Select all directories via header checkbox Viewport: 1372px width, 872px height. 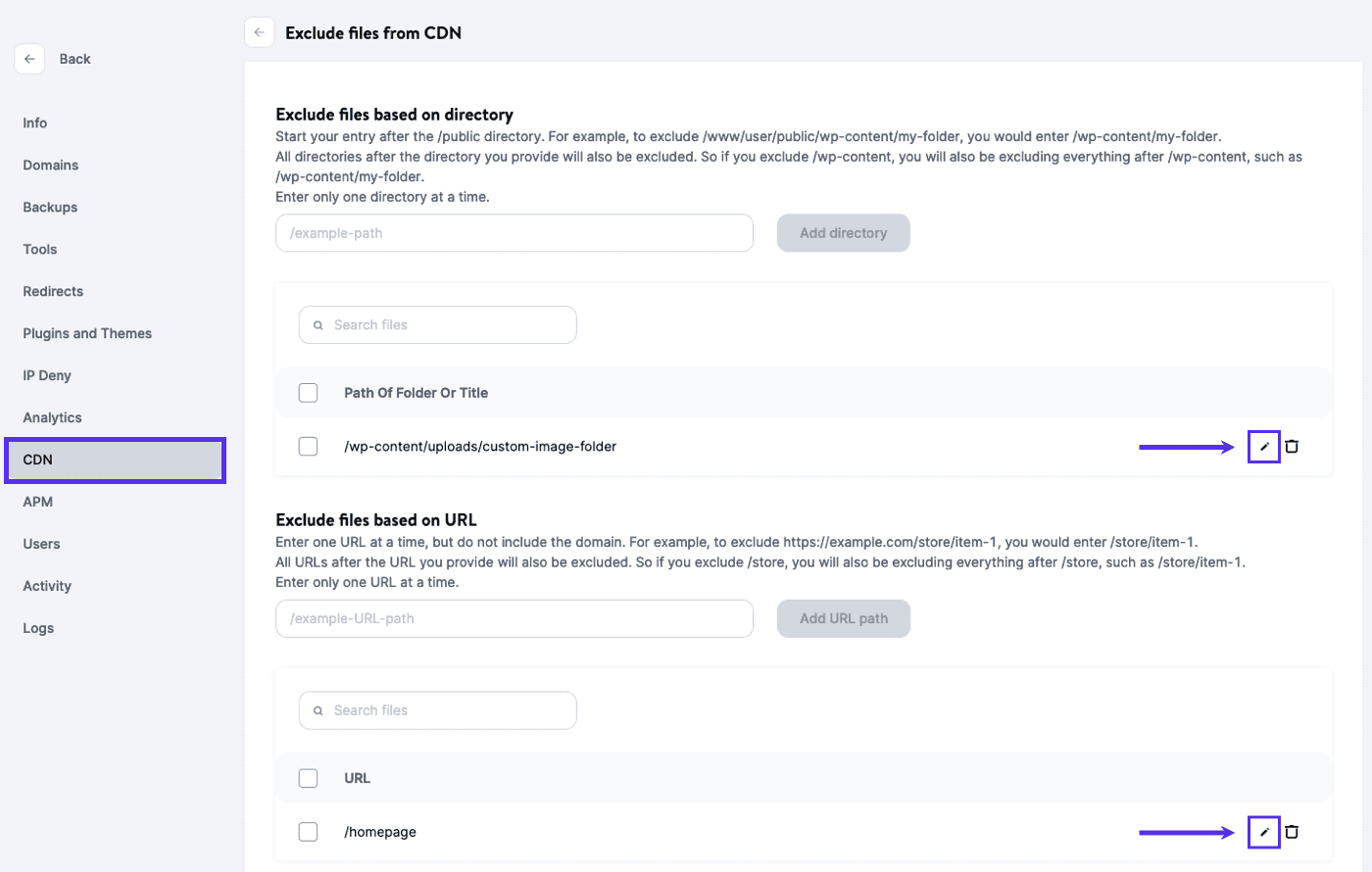pos(308,393)
